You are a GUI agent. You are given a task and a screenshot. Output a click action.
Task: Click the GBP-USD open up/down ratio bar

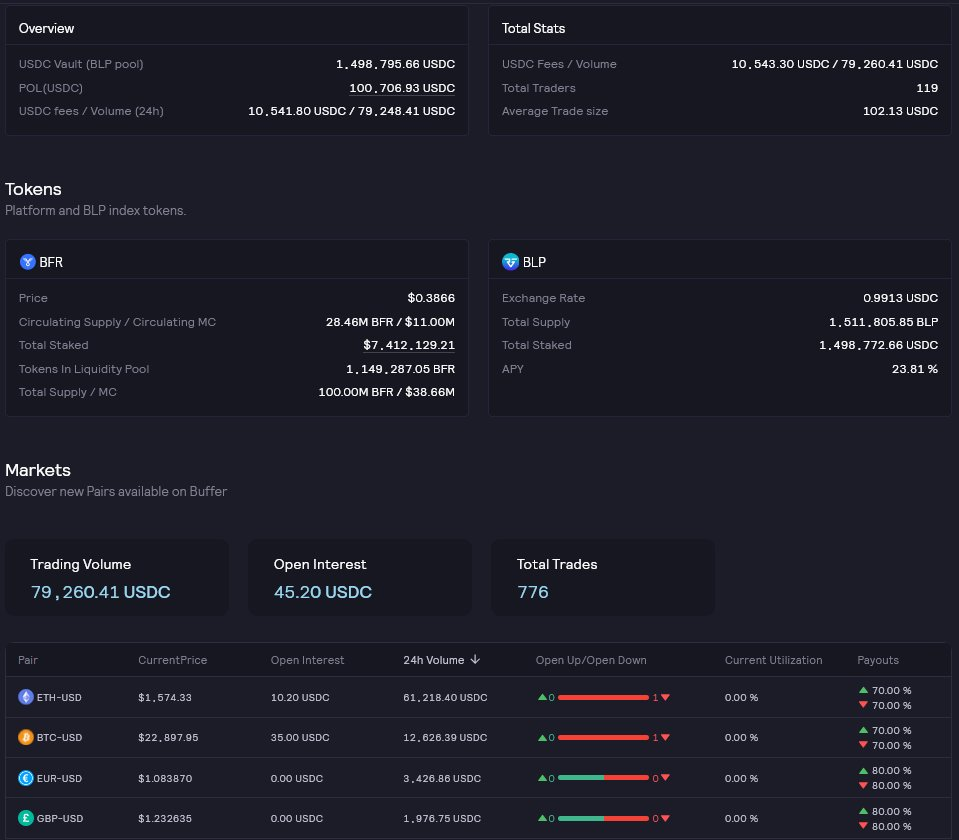point(603,818)
